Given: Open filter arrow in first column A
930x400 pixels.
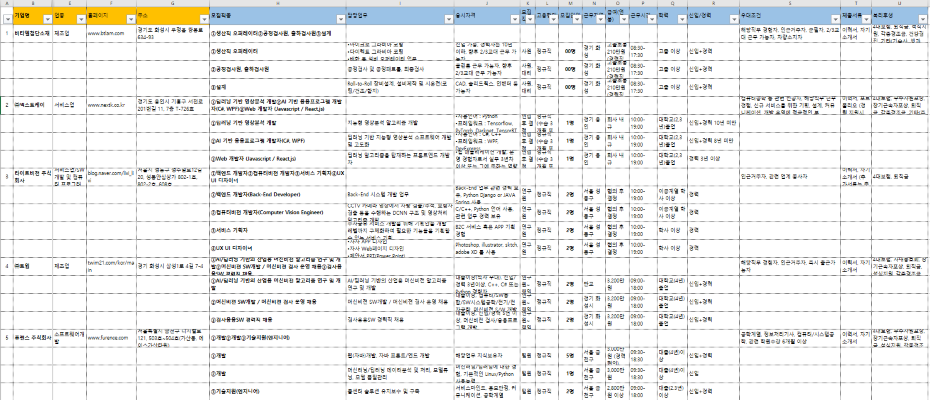Looking at the screenshot, I should coord(6,18).
